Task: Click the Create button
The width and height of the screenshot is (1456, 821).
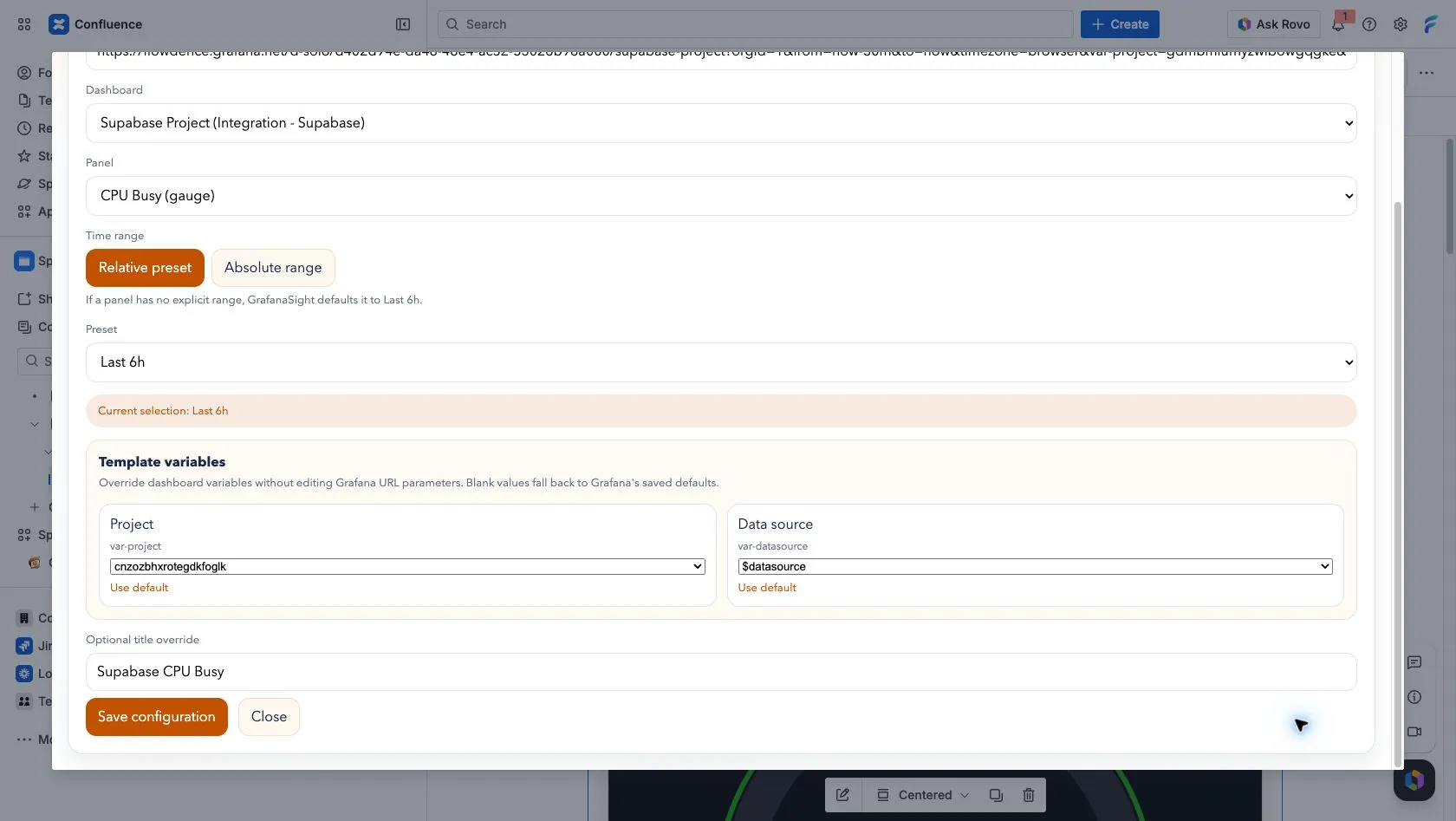Action: tap(1120, 24)
